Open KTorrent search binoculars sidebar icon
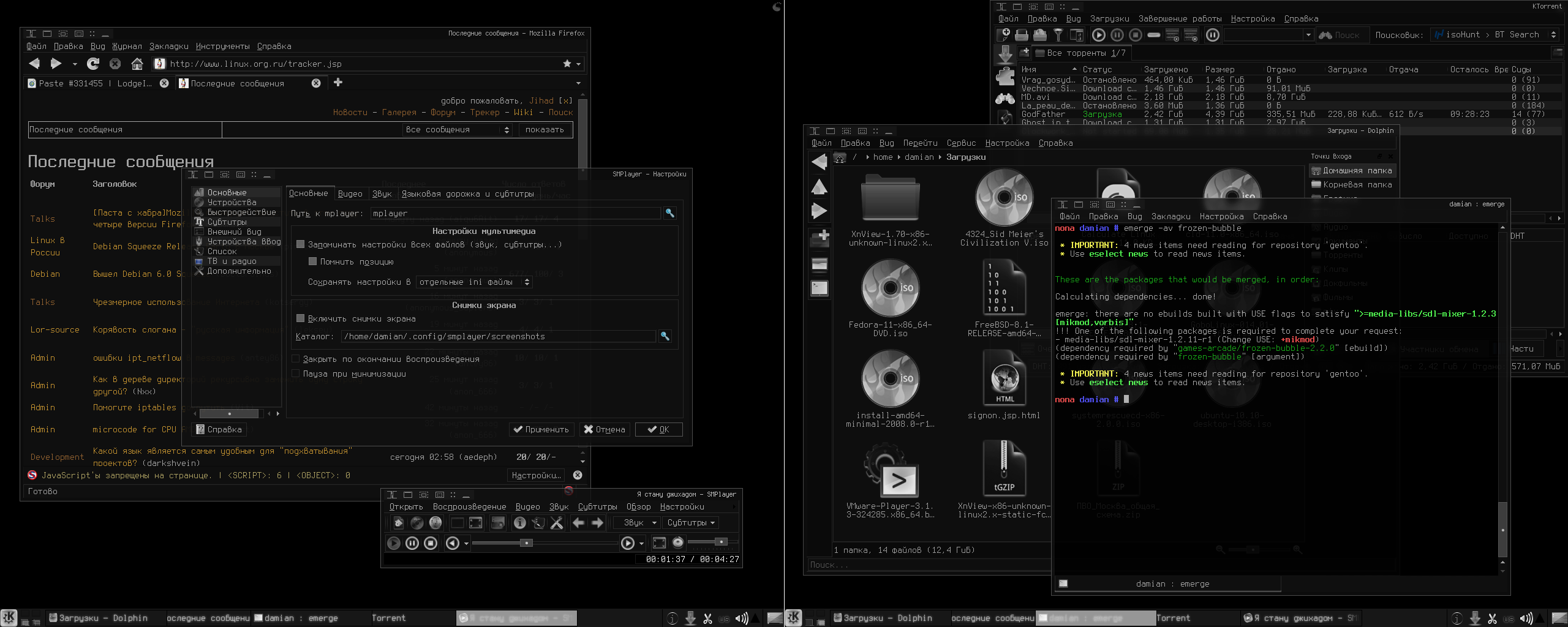Viewport: 1568px width, 627px height. pos(1005,98)
